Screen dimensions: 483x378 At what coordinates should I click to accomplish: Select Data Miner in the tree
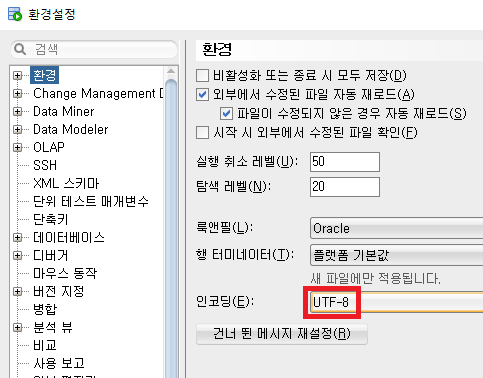point(63,111)
